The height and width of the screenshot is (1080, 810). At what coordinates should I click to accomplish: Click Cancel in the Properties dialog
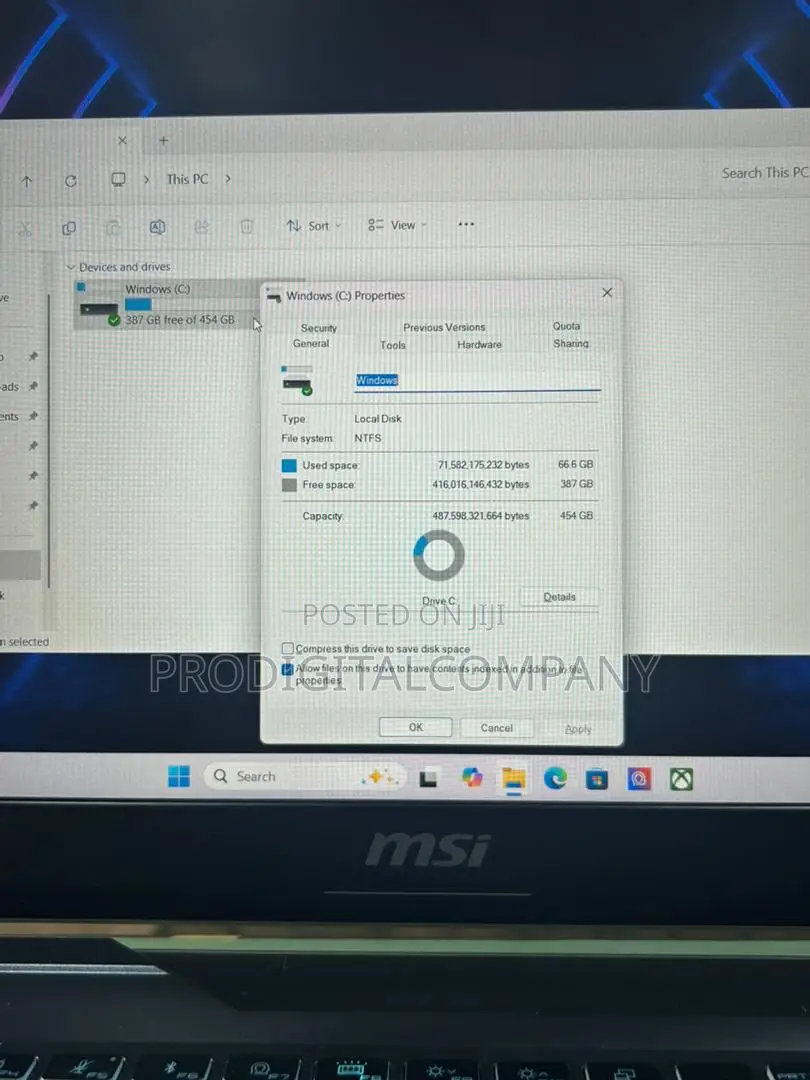[x=497, y=728]
